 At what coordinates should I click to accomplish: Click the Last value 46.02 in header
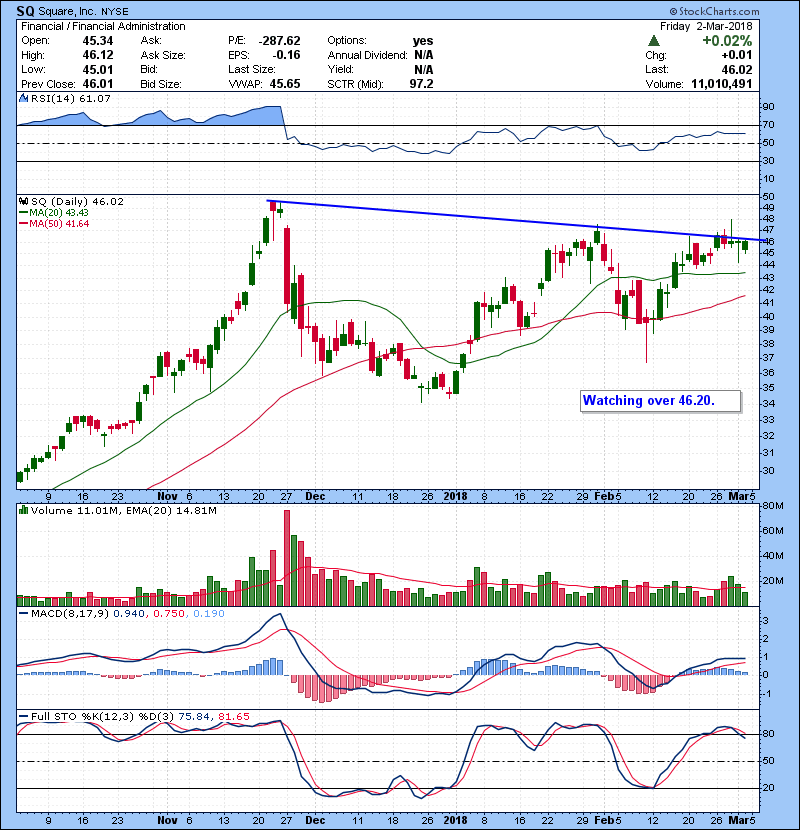736,69
